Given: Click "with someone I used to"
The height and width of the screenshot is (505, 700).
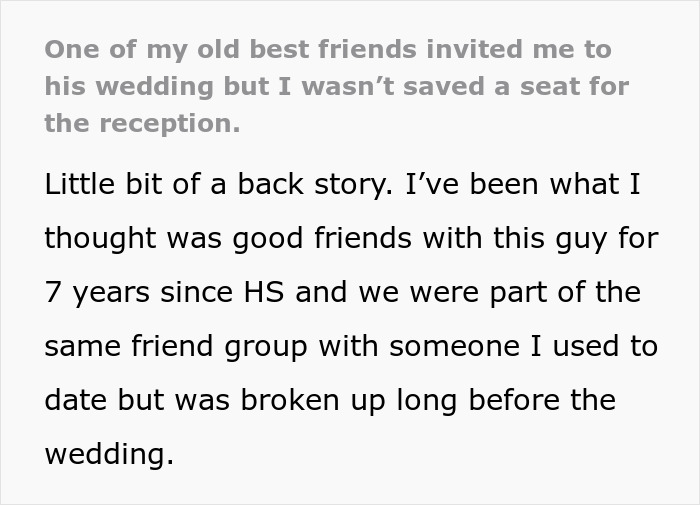Looking at the screenshot, I should pyautogui.click(x=488, y=346).
